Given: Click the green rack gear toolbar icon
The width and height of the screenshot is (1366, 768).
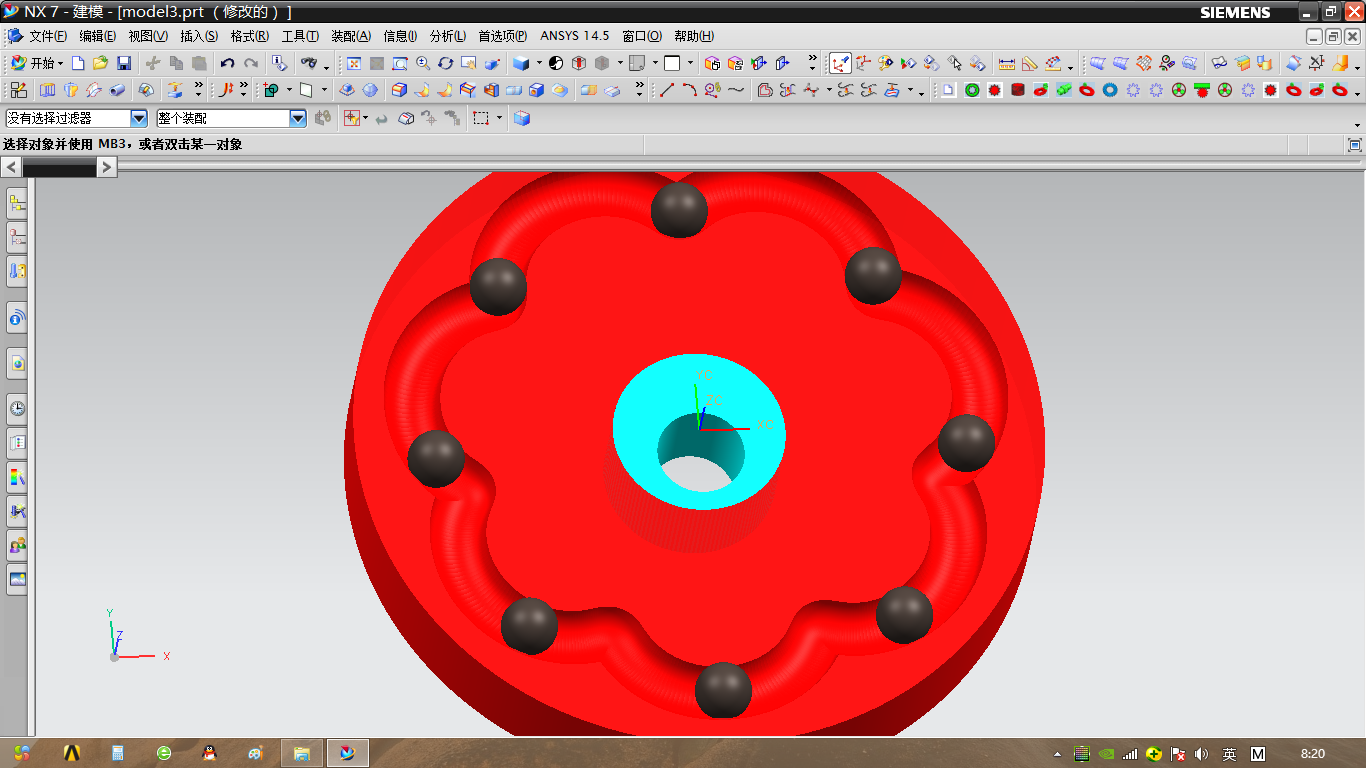Looking at the screenshot, I should [x=1202, y=90].
